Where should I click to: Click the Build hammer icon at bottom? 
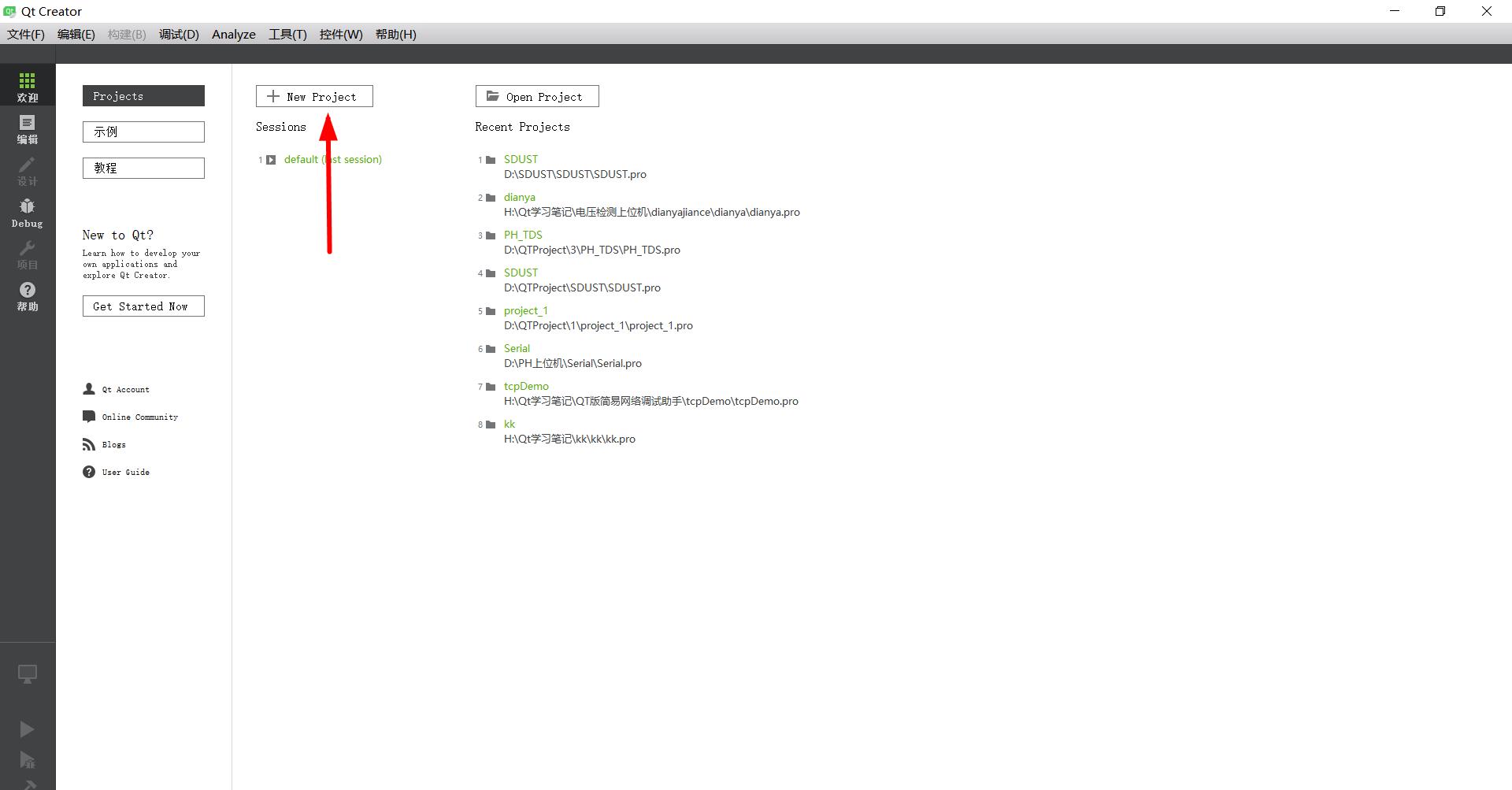pos(28,784)
